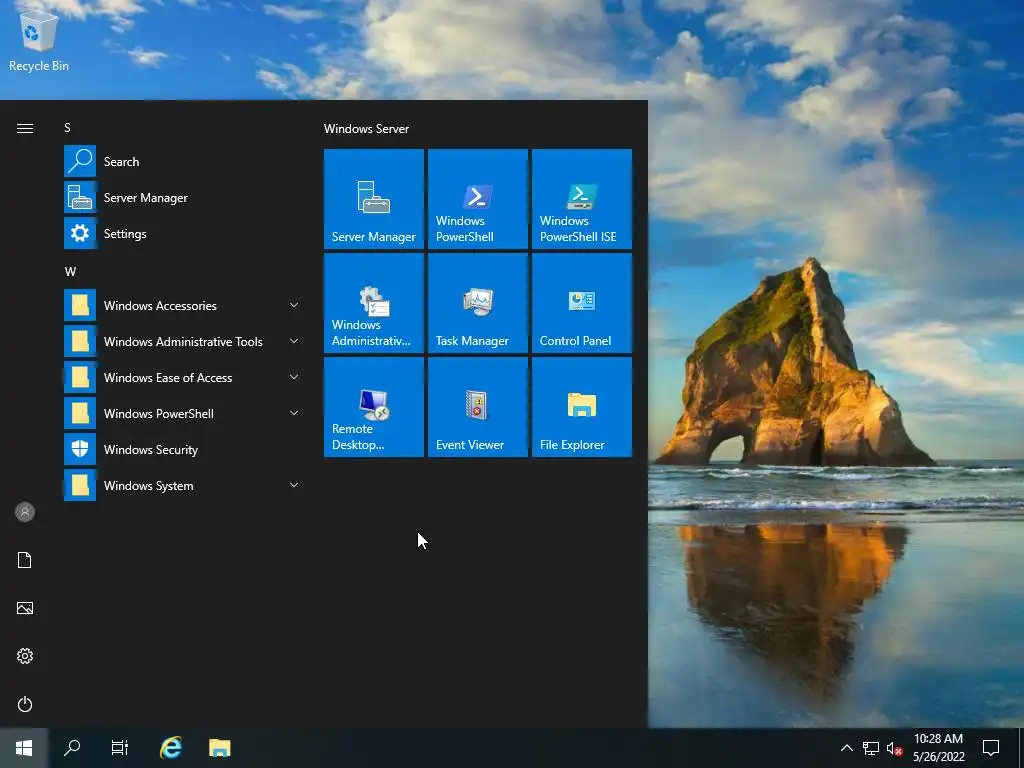Viewport: 1024px width, 768px height.
Task: Open the taskbar clock and date
Action: (x=938, y=748)
